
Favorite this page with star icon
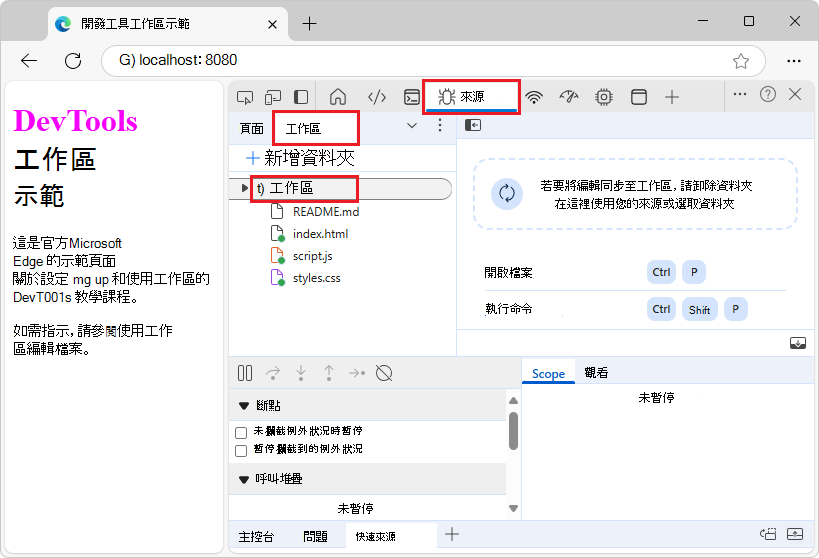(741, 61)
